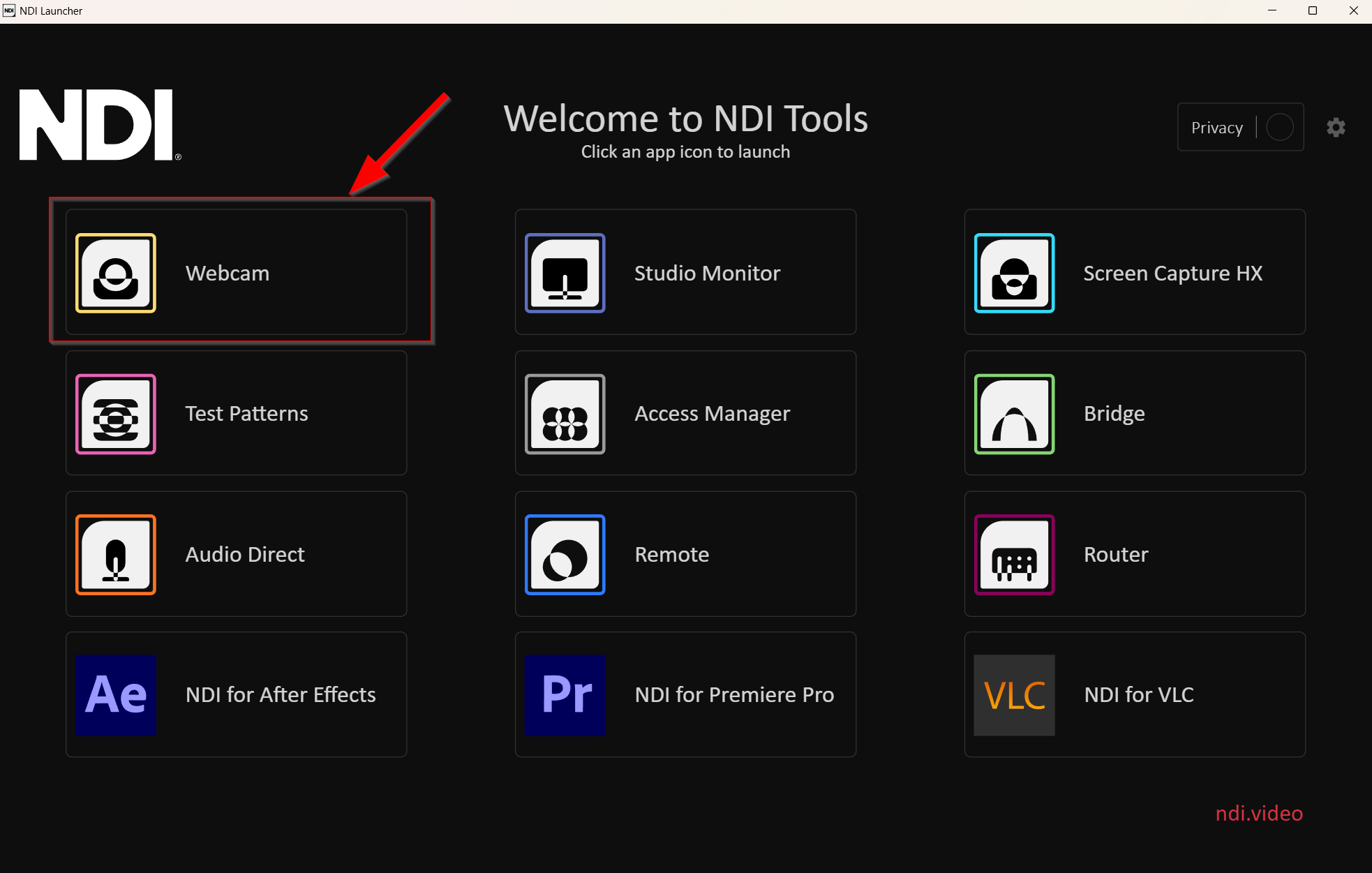Open the Studio Monitor app icon
This screenshot has height=873, width=1372.
tap(565, 273)
